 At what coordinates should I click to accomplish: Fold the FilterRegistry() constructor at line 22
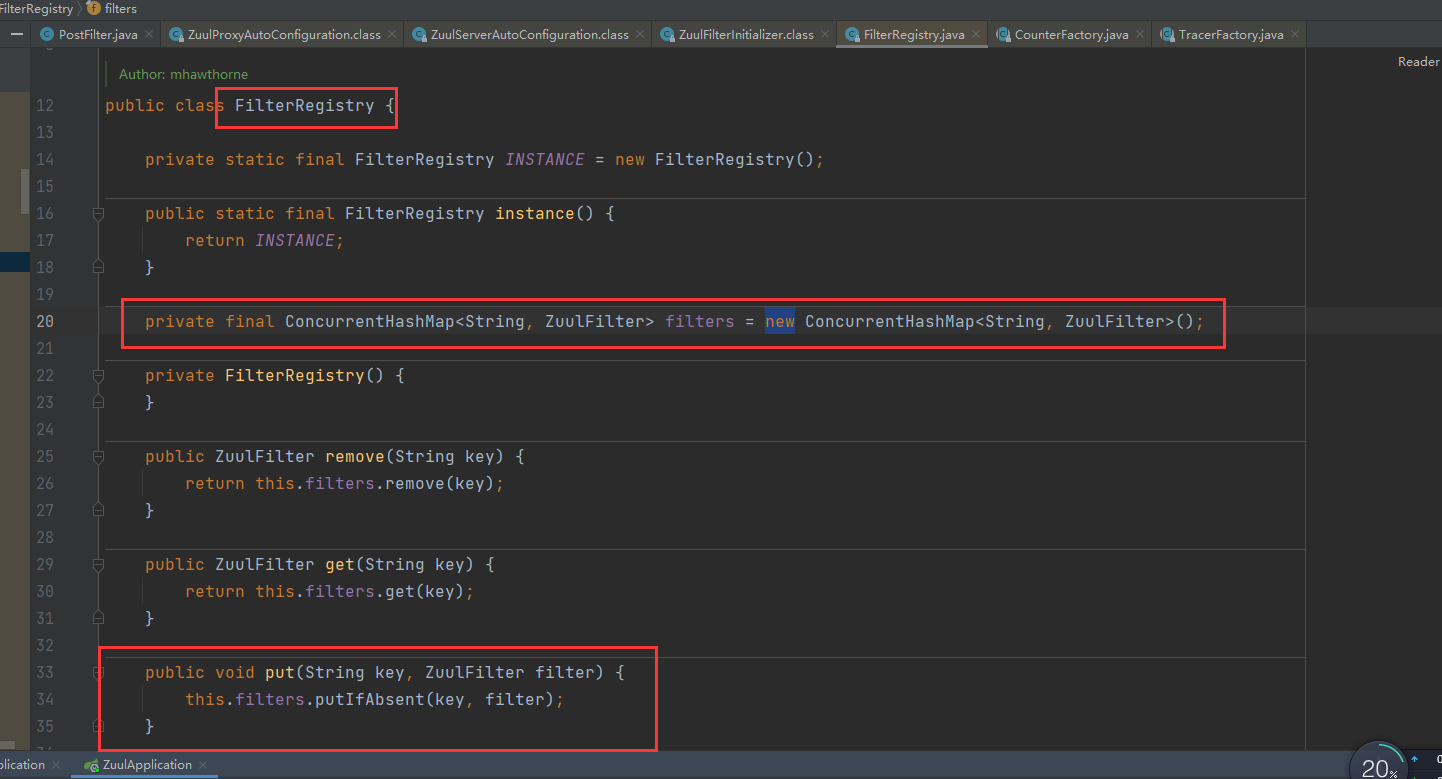coord(98,376)
